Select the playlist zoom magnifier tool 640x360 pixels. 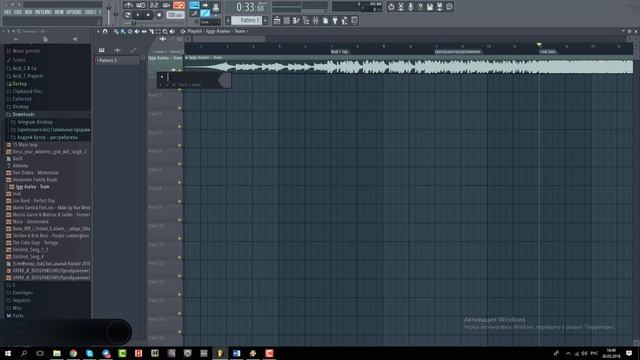pos(165,31)
